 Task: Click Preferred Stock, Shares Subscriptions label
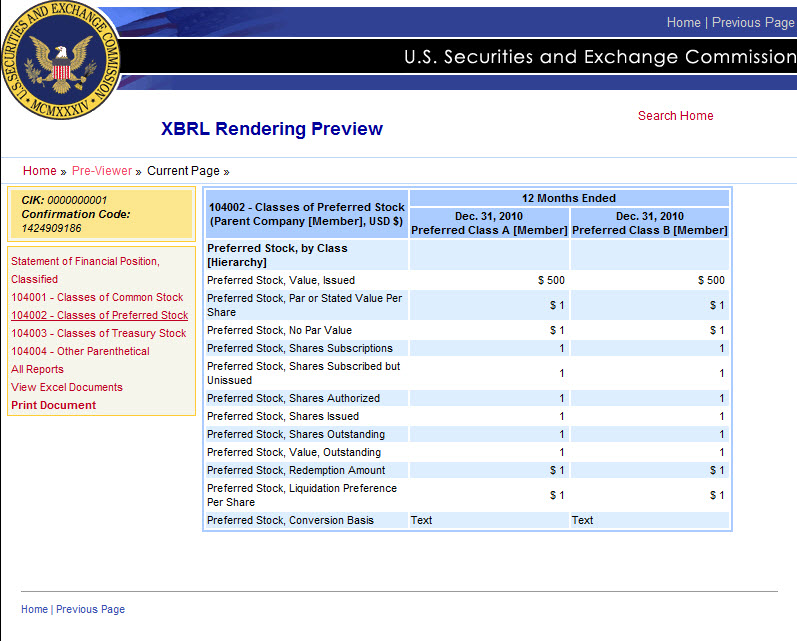(x=300, y=348)
